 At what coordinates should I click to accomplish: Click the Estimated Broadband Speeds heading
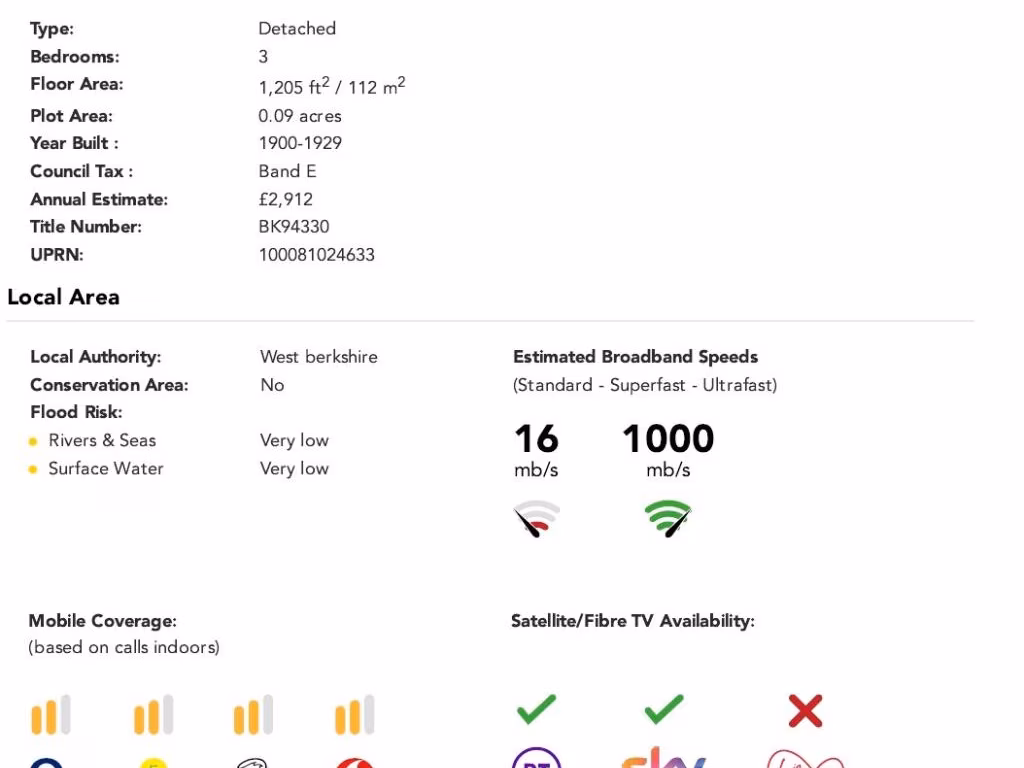pos(635,357)
